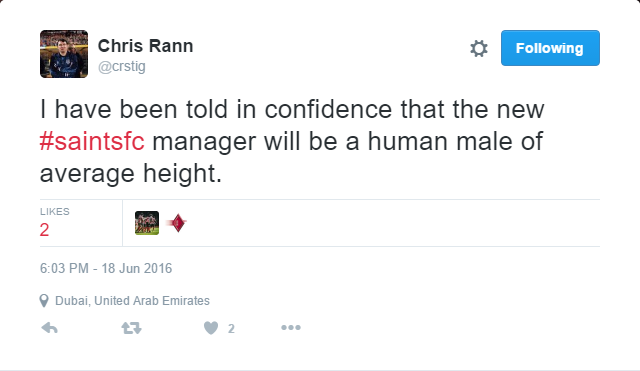Image resolution: width=640 pixels, height=371 pixels.
Task: Click the location pin icon
Action: click(44, 301)
